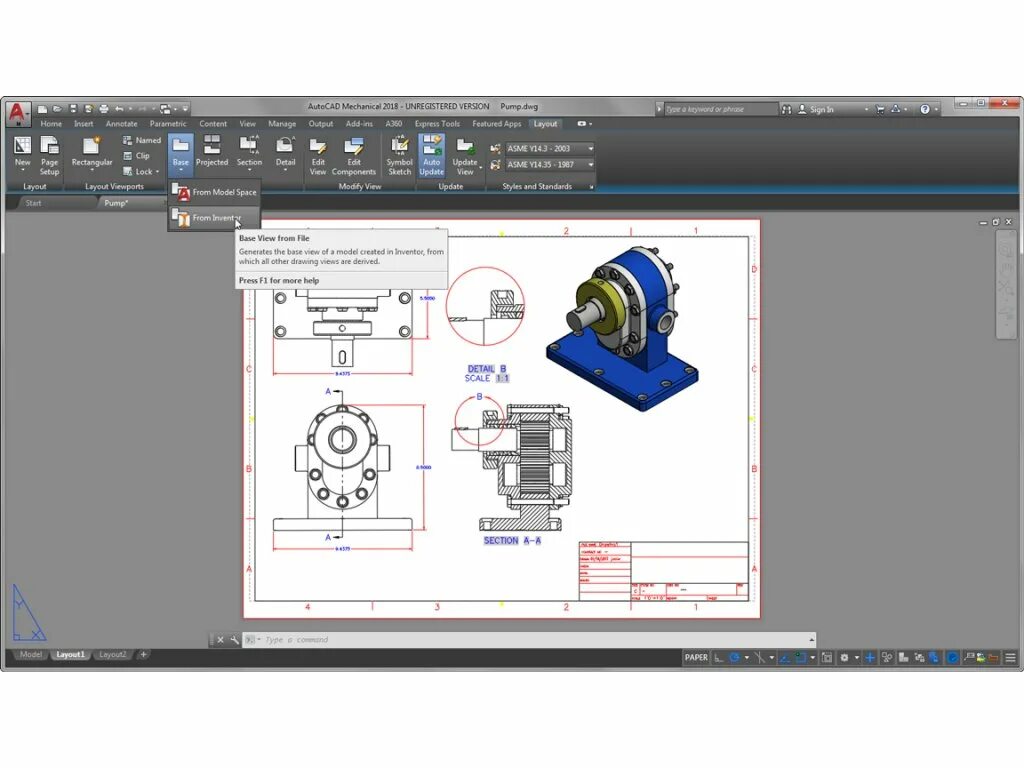Image resolution: width=1024 pixels, height=768 pixels.
Task: Select the Clip viewport tool
Action: pos(136,156)
